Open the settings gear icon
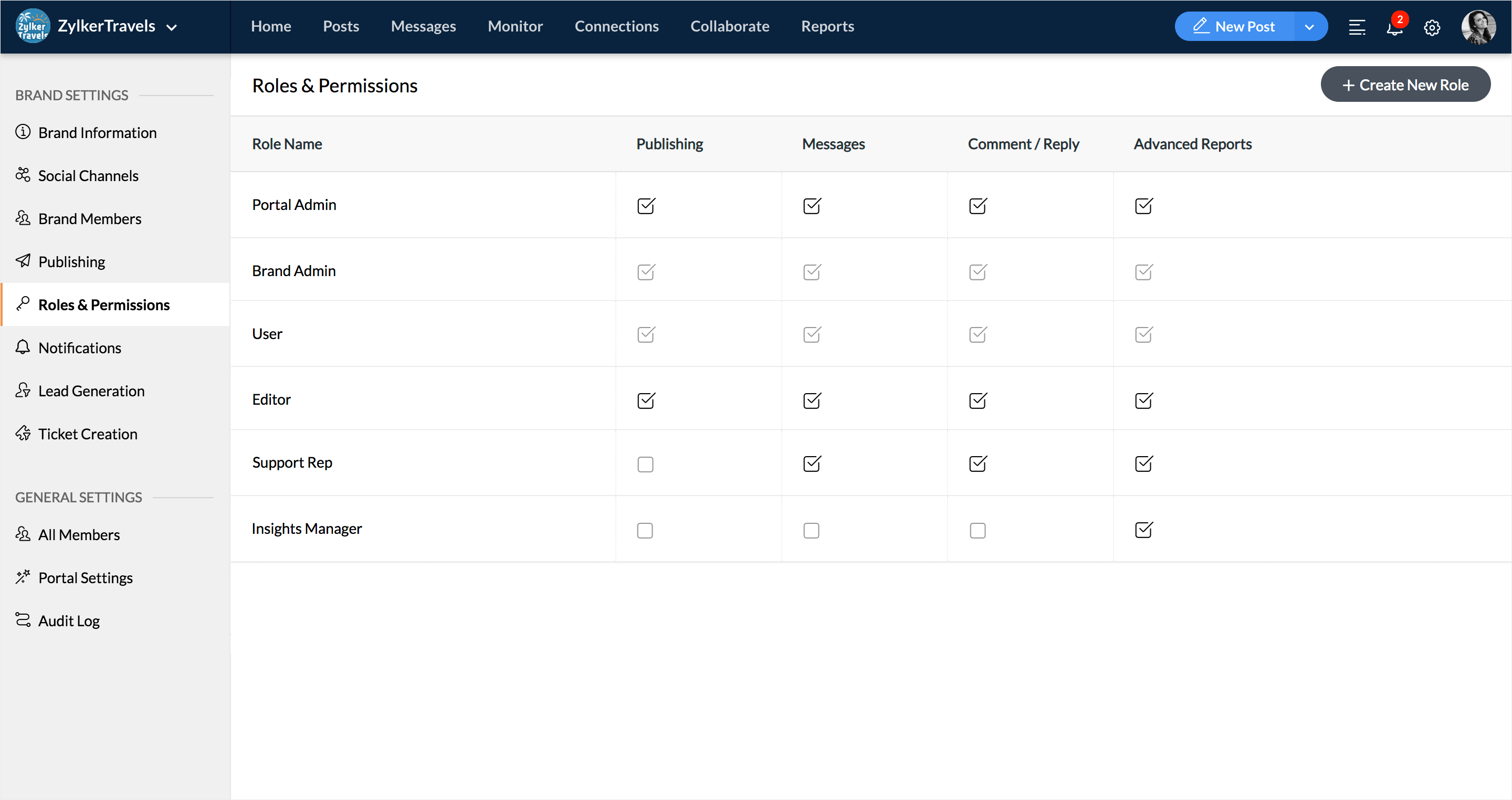This screenshot has width=1512, height=800. (x=1432, y=27)
